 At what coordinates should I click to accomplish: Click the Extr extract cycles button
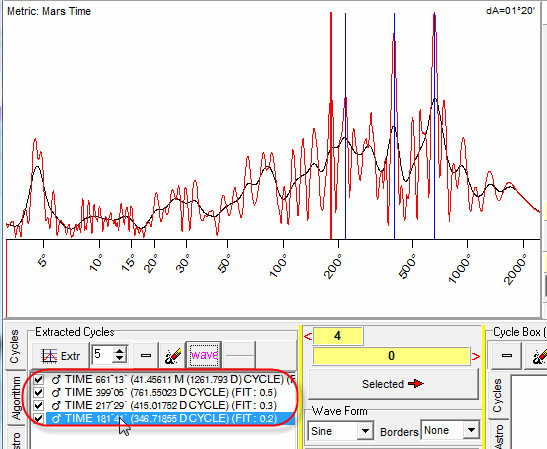tap(60, 356)
